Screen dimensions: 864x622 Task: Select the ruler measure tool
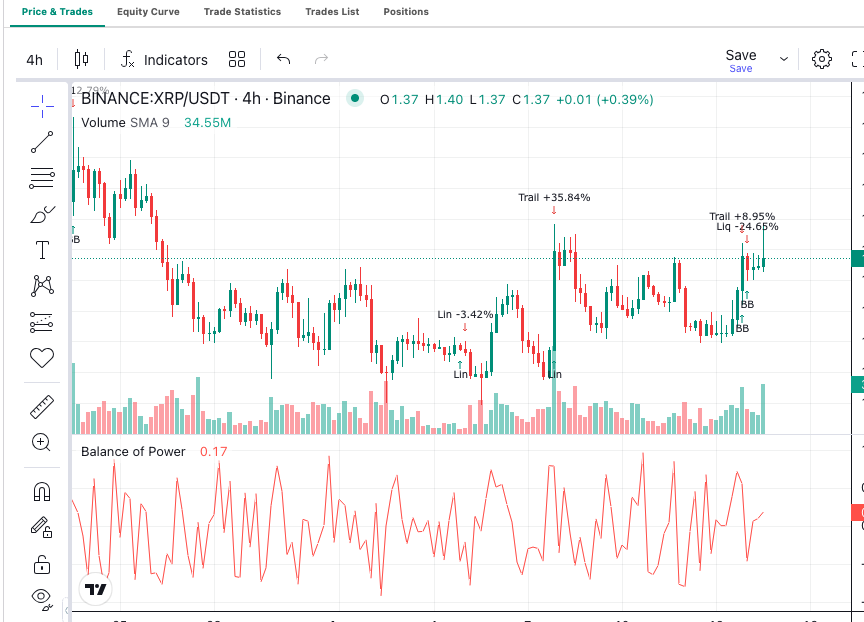click(42, 407)
